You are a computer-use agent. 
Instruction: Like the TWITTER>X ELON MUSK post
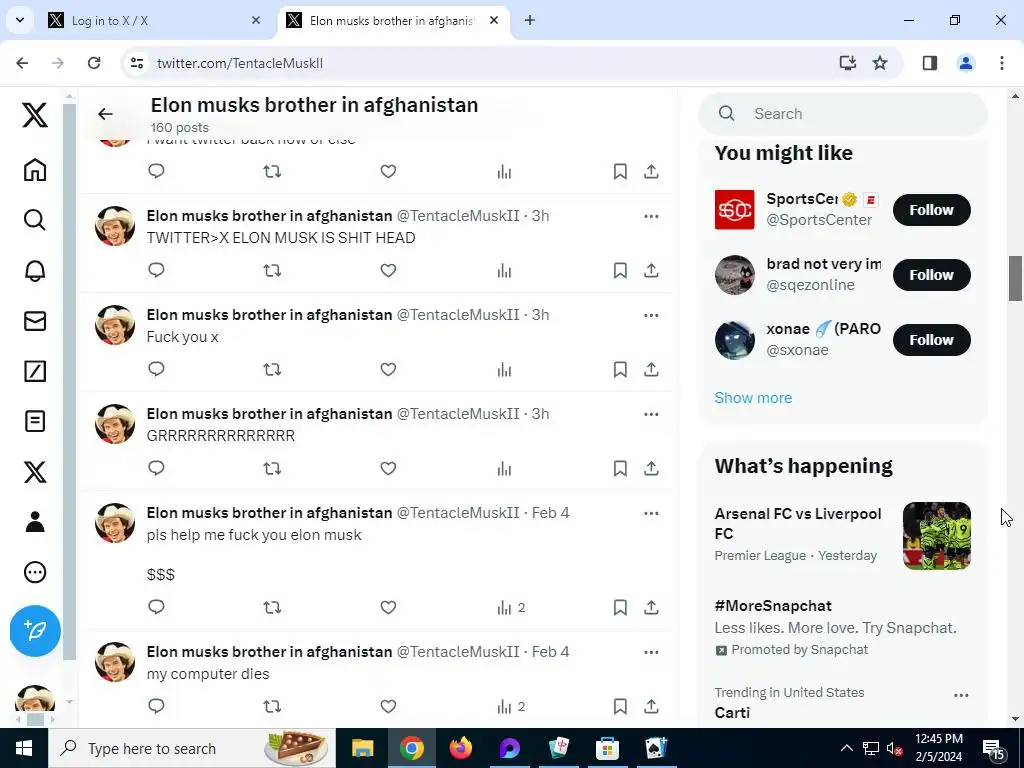[388, 270]
